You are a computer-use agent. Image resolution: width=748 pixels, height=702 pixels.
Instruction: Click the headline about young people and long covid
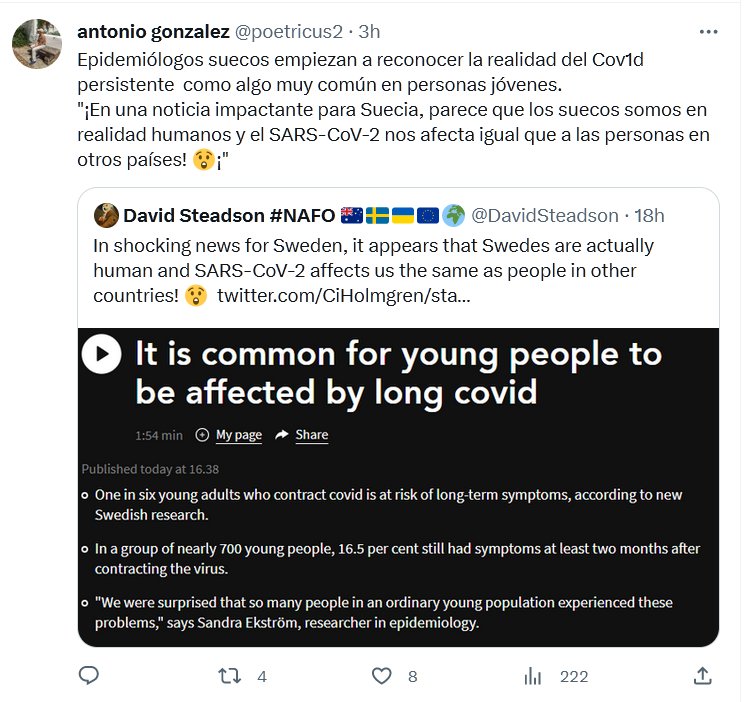coord(398,372)
